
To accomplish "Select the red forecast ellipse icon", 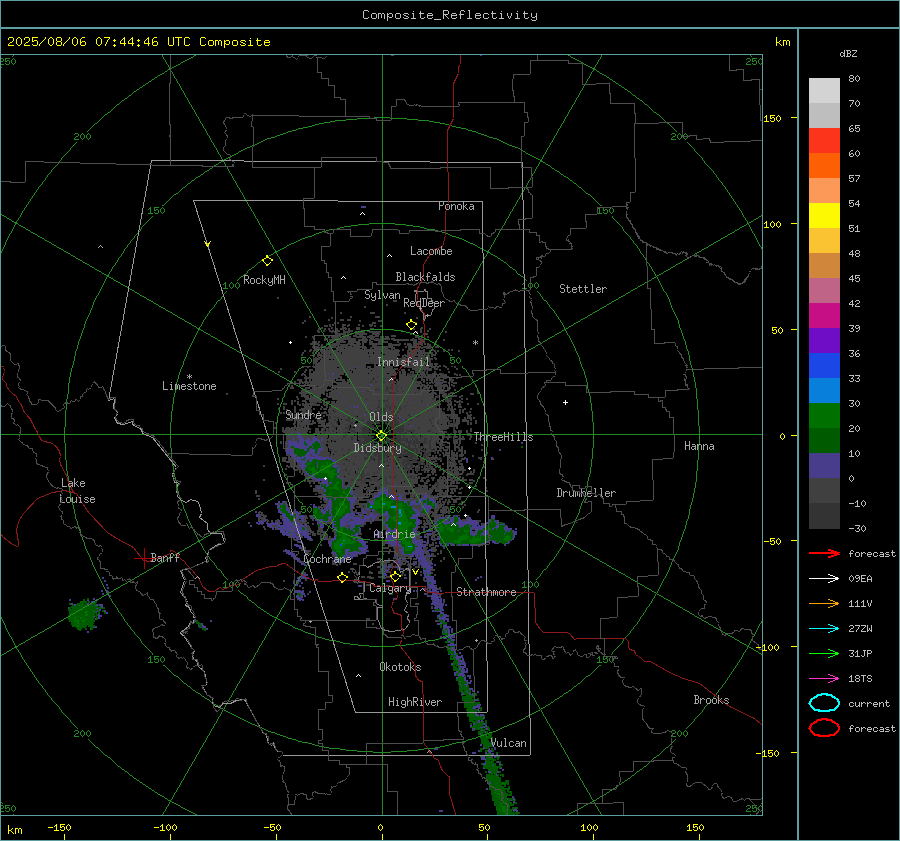I will point(824,728).
